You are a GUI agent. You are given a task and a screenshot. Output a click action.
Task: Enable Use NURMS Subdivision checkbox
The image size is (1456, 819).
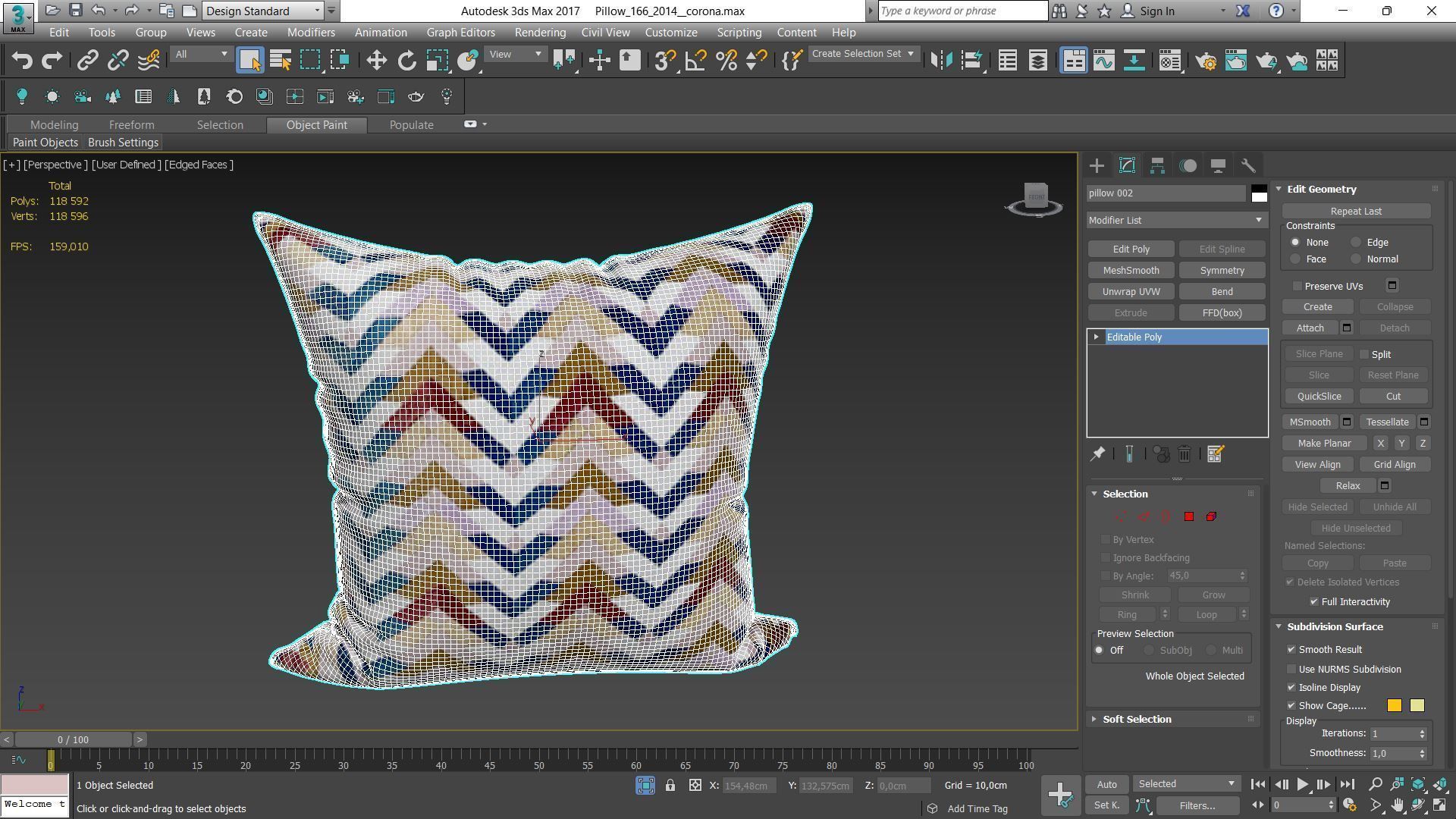tap(1291, 670)
